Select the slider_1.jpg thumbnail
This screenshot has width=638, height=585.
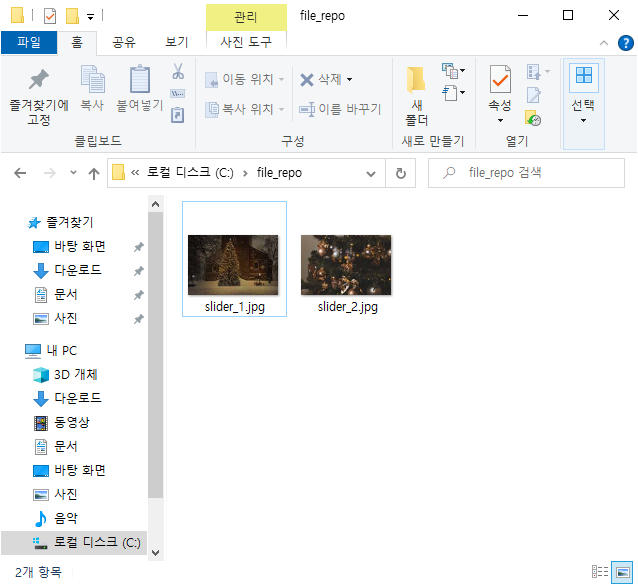[x=233, y=264]
